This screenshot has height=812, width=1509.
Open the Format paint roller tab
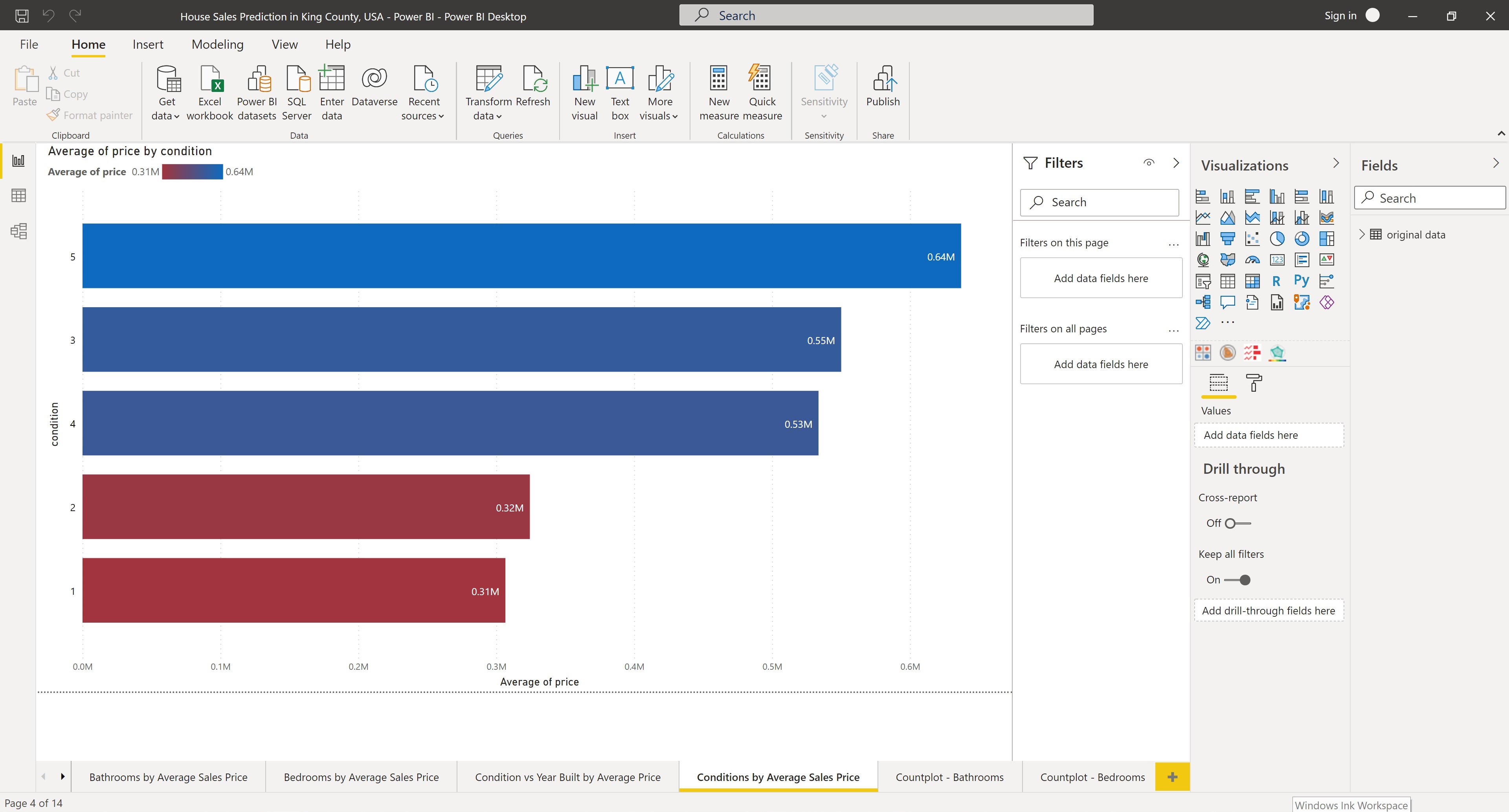(1254, 383)
